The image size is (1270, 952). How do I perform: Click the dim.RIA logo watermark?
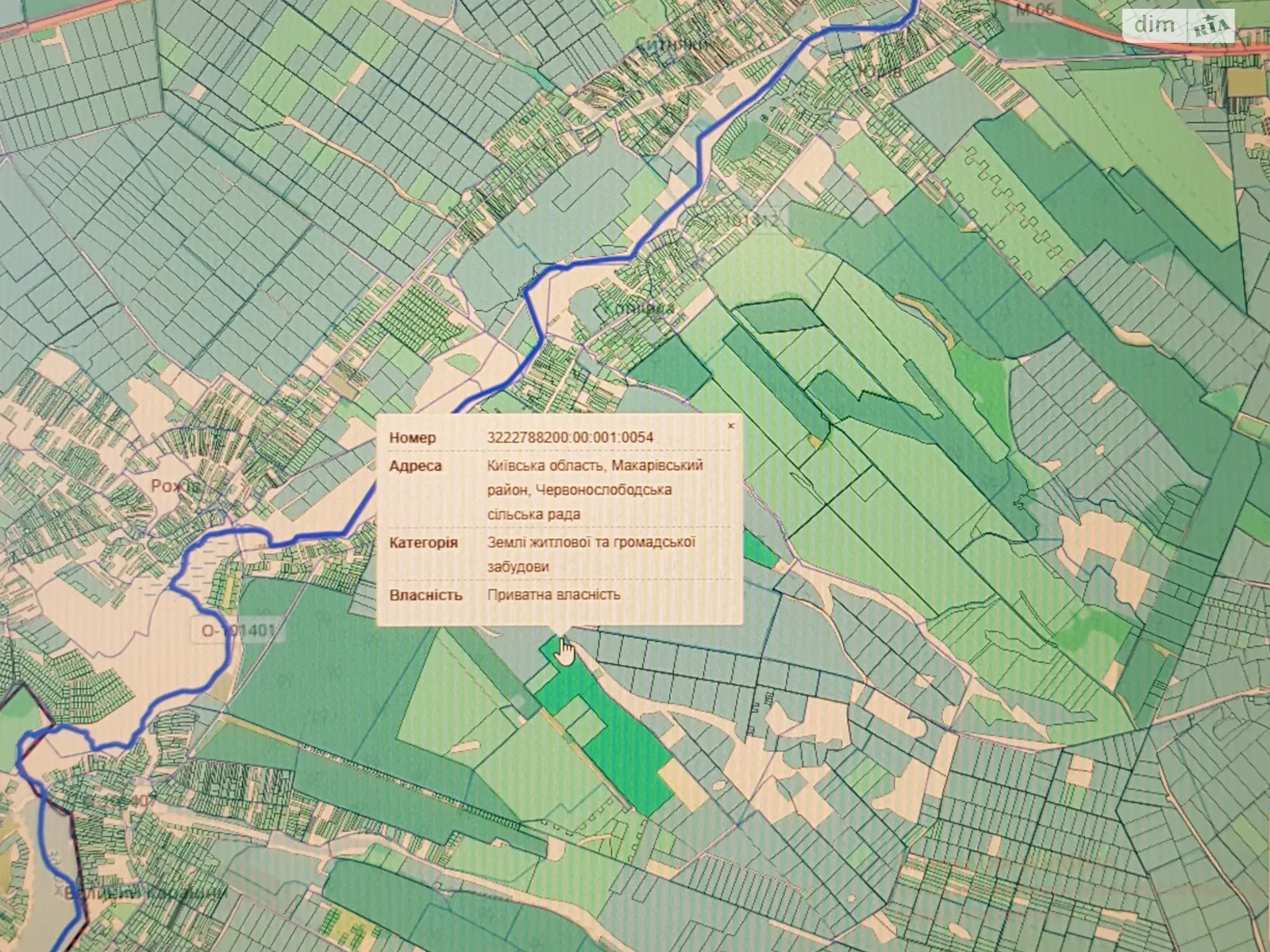(x=1178, y=25)
